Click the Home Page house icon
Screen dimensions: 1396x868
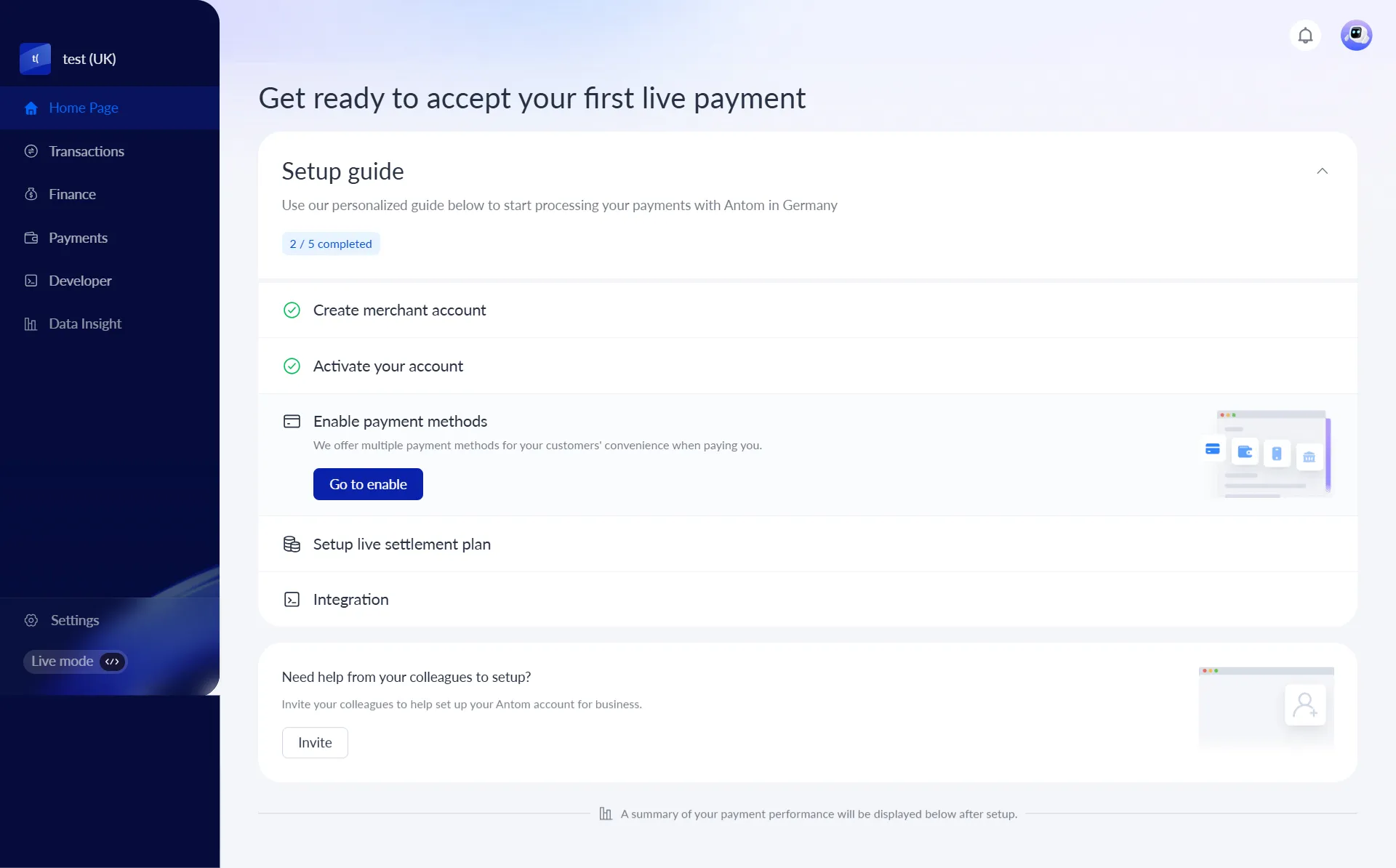tap(31, 108)
